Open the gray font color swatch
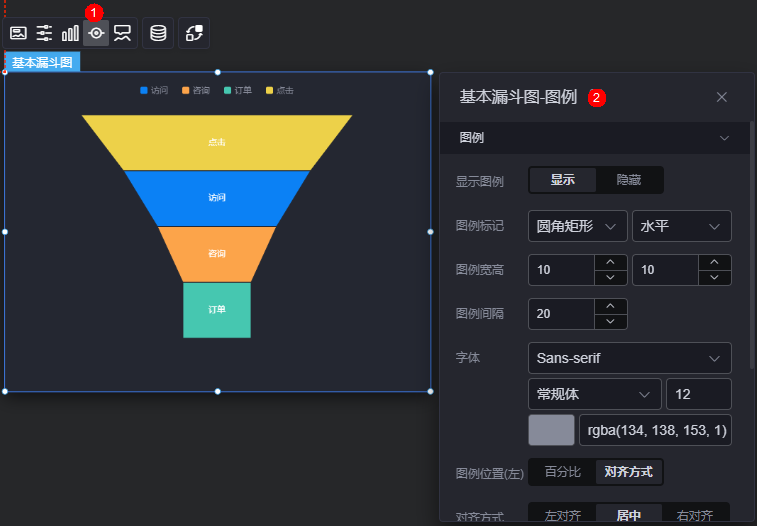This screenshot has height=526, width=757. pyautogui.click(x=551, y=430)
